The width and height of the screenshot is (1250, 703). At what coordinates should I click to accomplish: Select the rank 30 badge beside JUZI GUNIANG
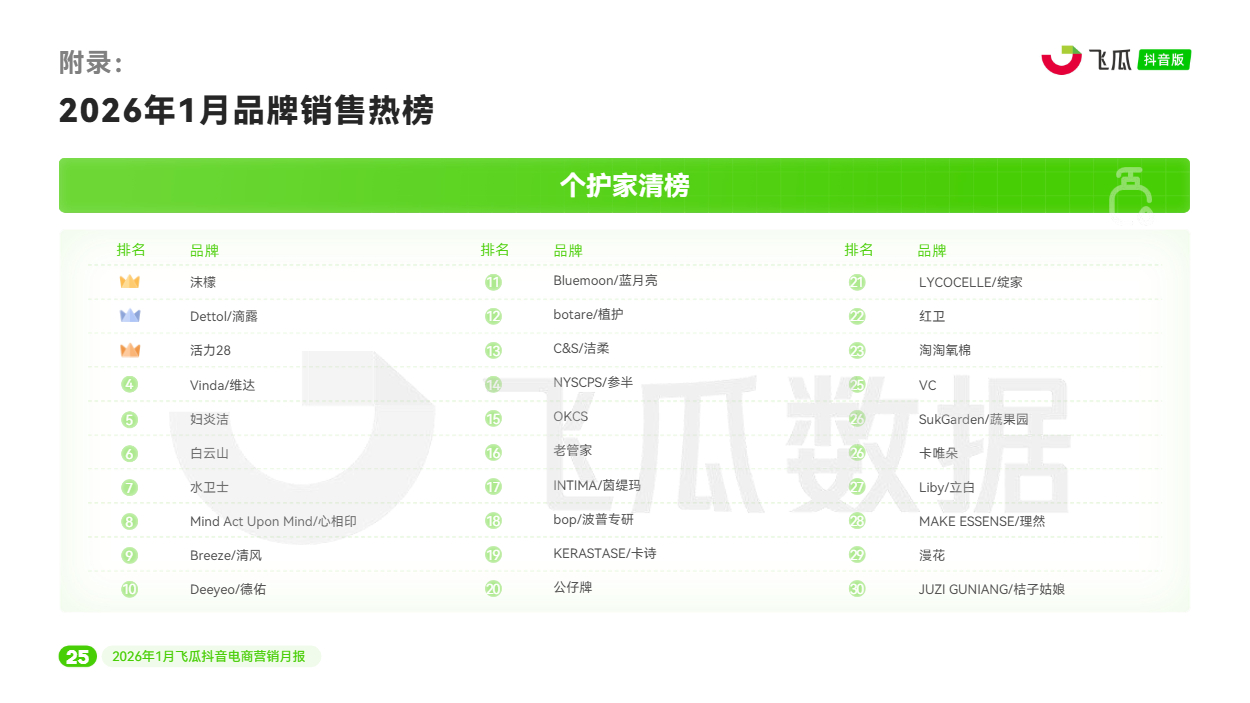point(857,589)
